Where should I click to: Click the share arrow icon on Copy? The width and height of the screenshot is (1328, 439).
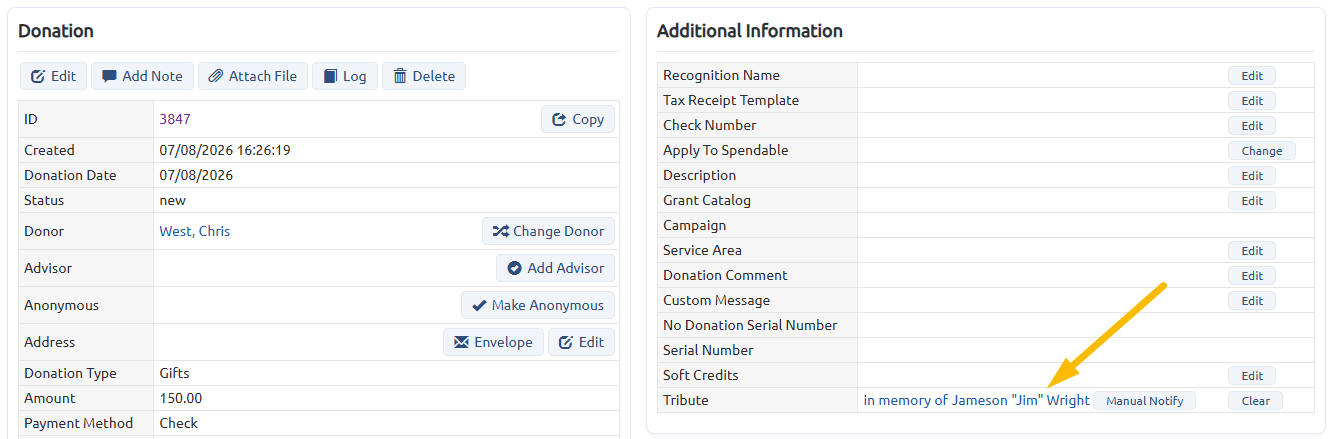tap(559, 119)
